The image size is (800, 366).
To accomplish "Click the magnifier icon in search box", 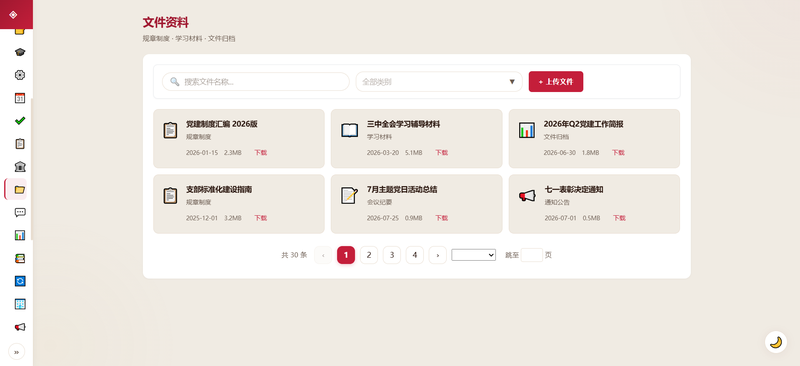I will pos(175,82).
